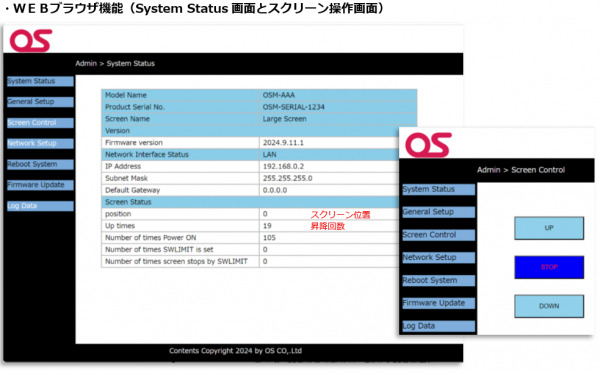The image size is (600, 372).
Task: Open System Status in the left window sidebar
Action: [40, 81]
